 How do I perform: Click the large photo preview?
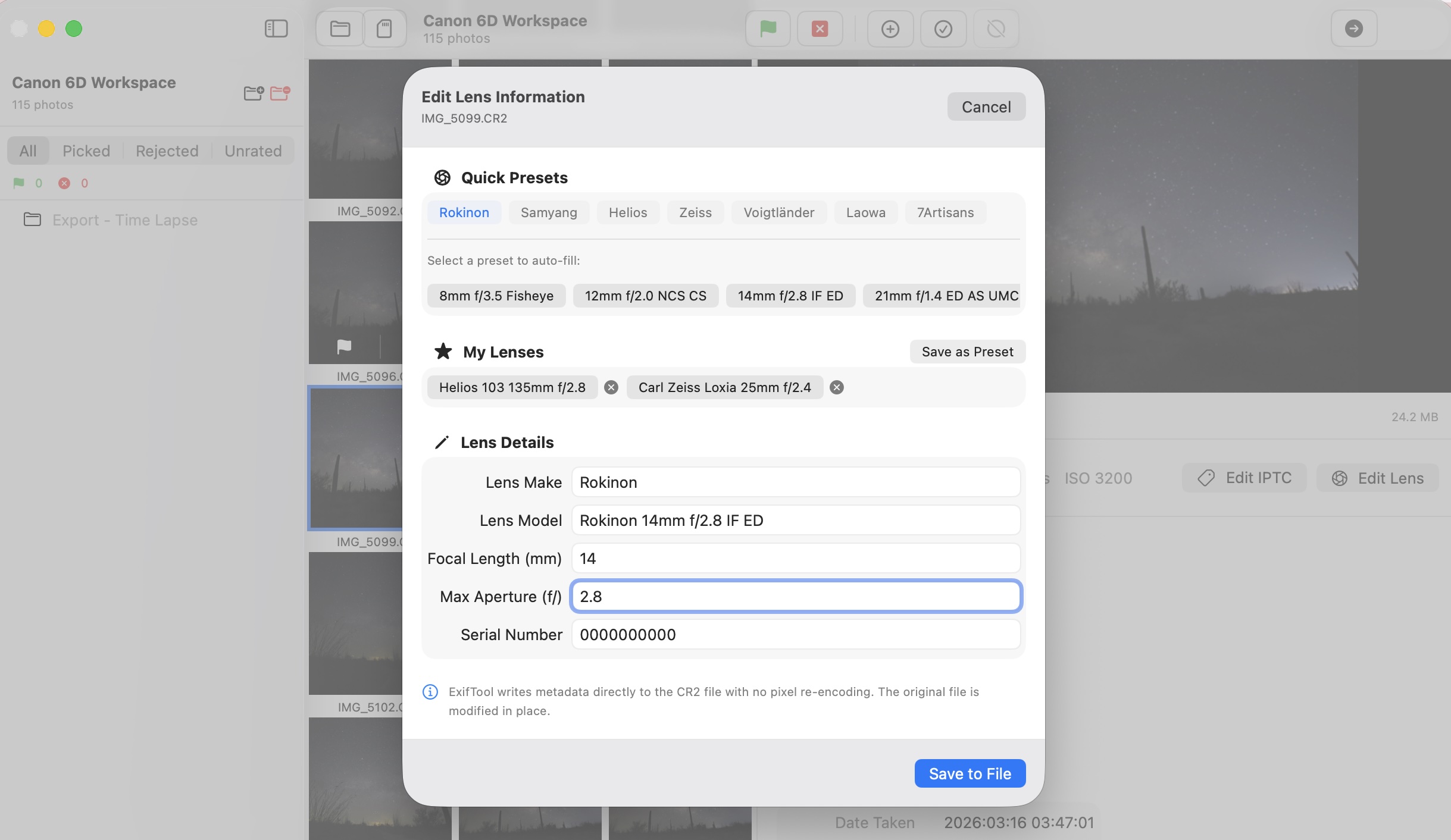click(x=1247, y=226)
